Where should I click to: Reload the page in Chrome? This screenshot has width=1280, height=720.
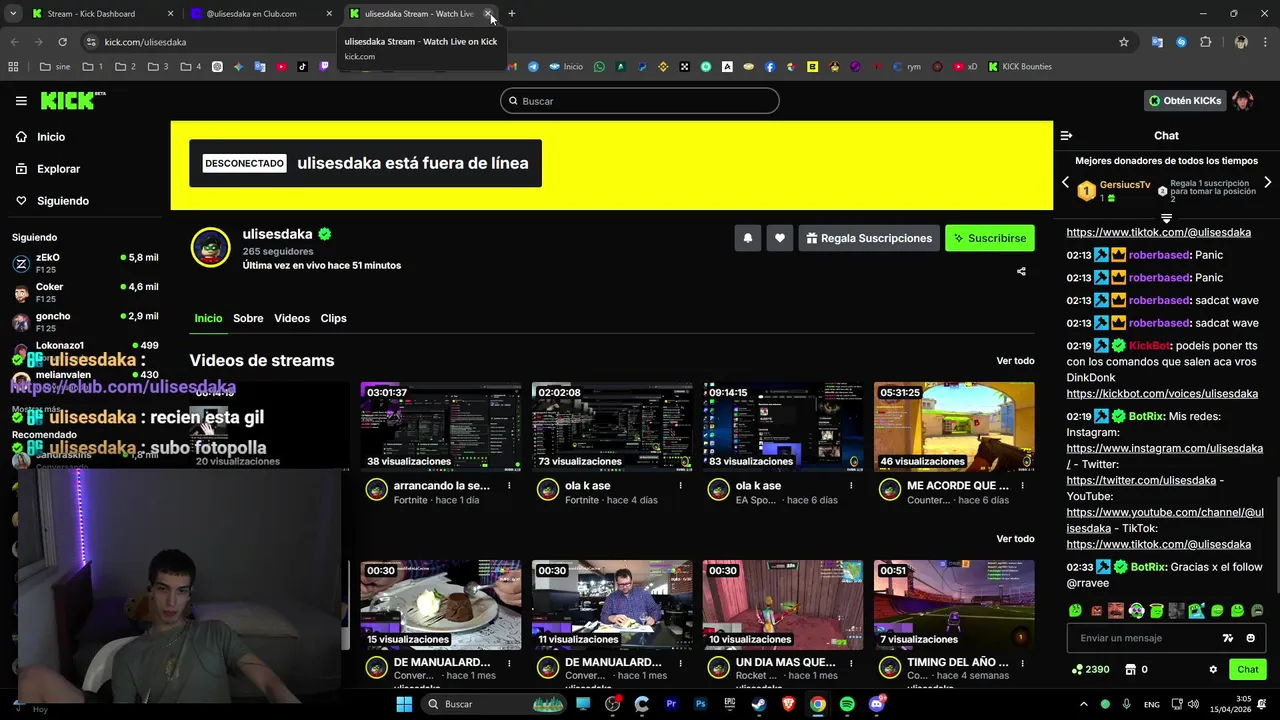(x=62, y=42)
